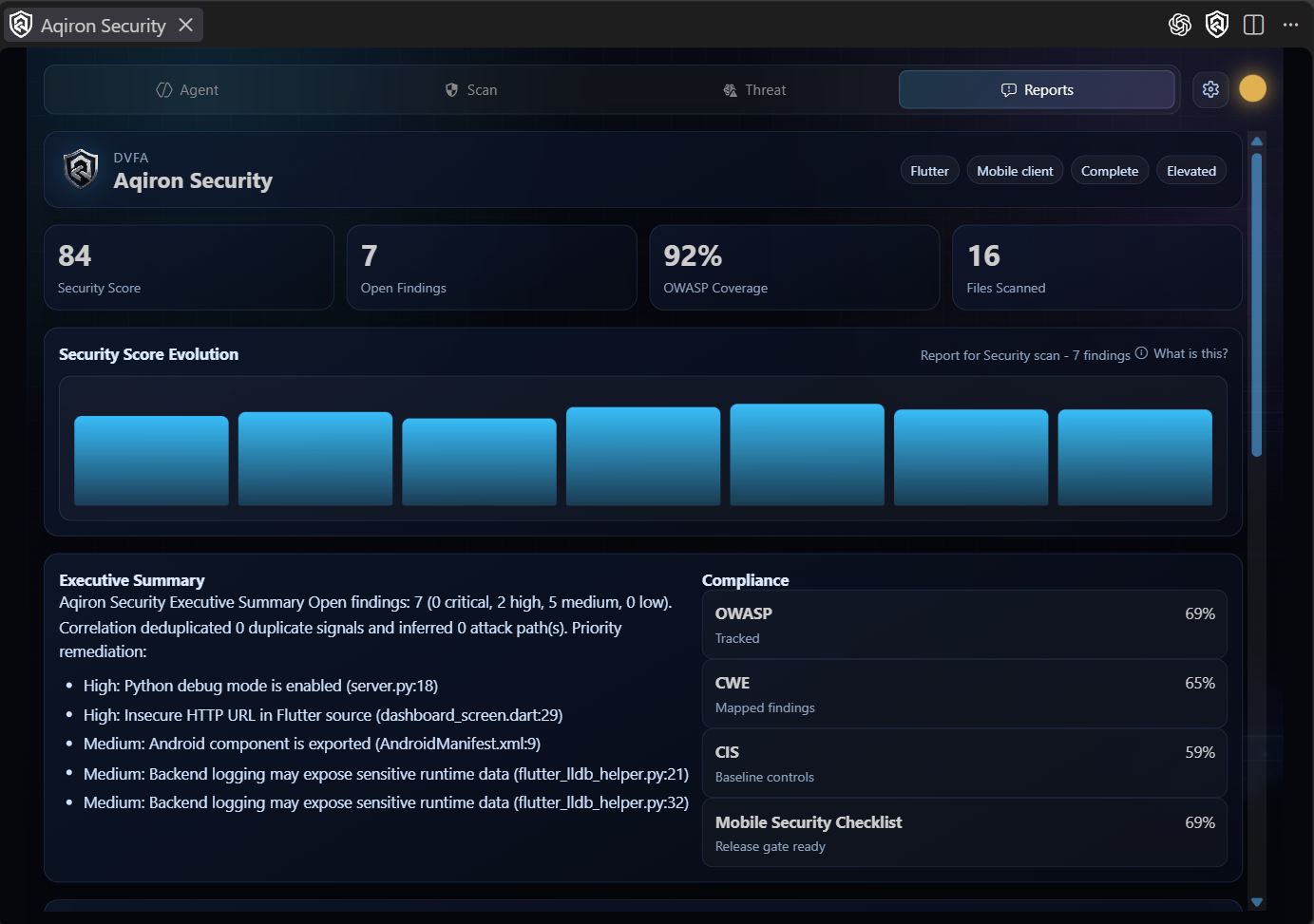The image size is (1314, 924).
Task: Click the vertical scrollbar thumb
Action: pos(1257,305)
